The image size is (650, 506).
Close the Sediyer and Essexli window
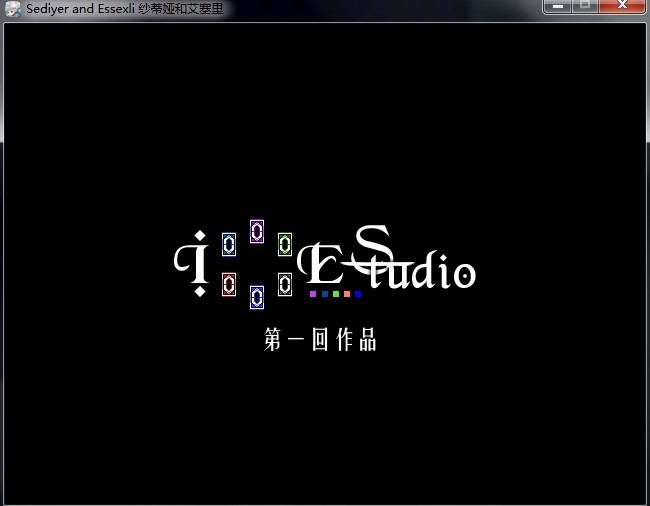click(x=624, y=7)
